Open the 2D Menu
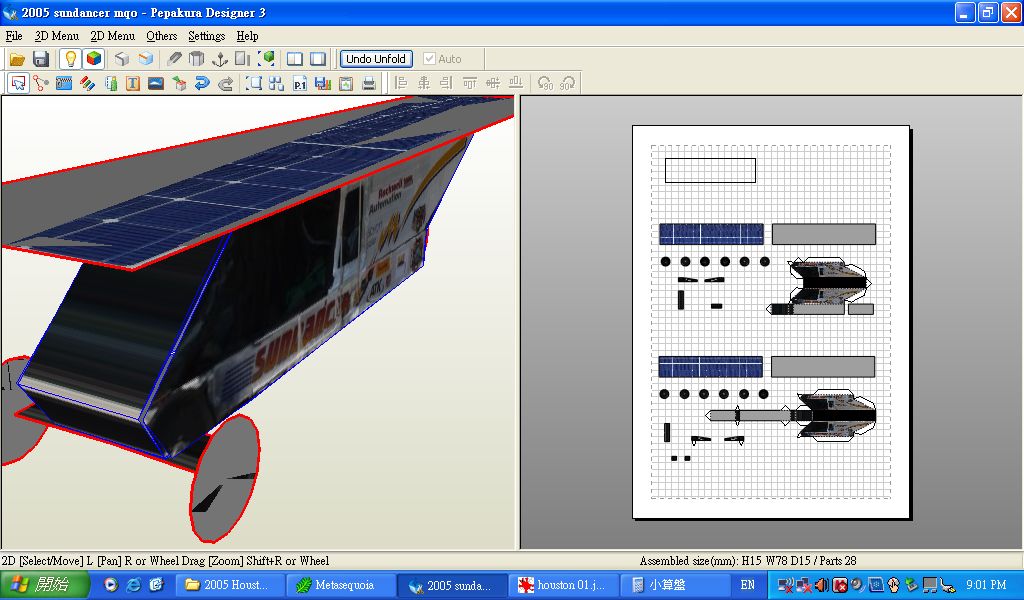 [112, 36]
